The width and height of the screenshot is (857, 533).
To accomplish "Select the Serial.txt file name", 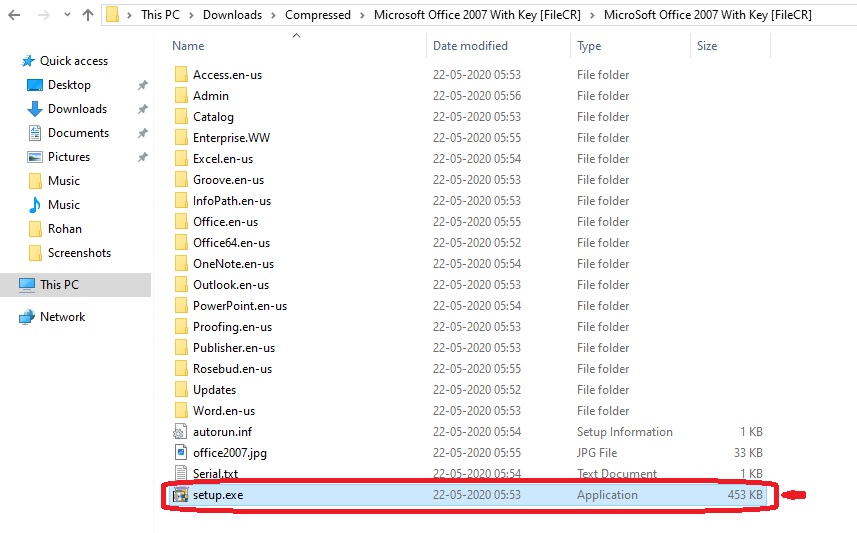I will point(215,473).
